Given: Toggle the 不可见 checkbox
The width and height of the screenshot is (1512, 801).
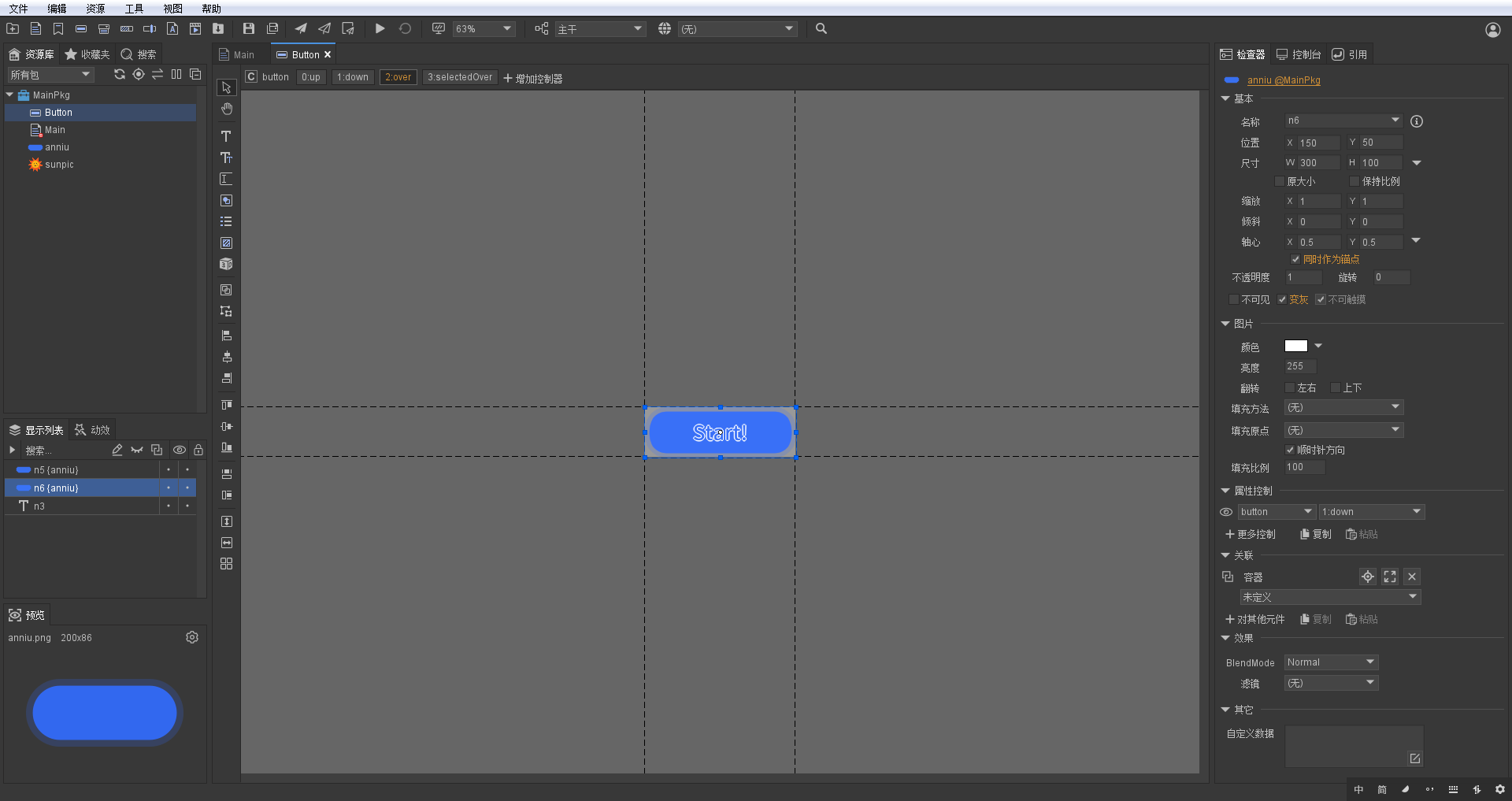Looking at the screenshot, I should point(1234,299).
